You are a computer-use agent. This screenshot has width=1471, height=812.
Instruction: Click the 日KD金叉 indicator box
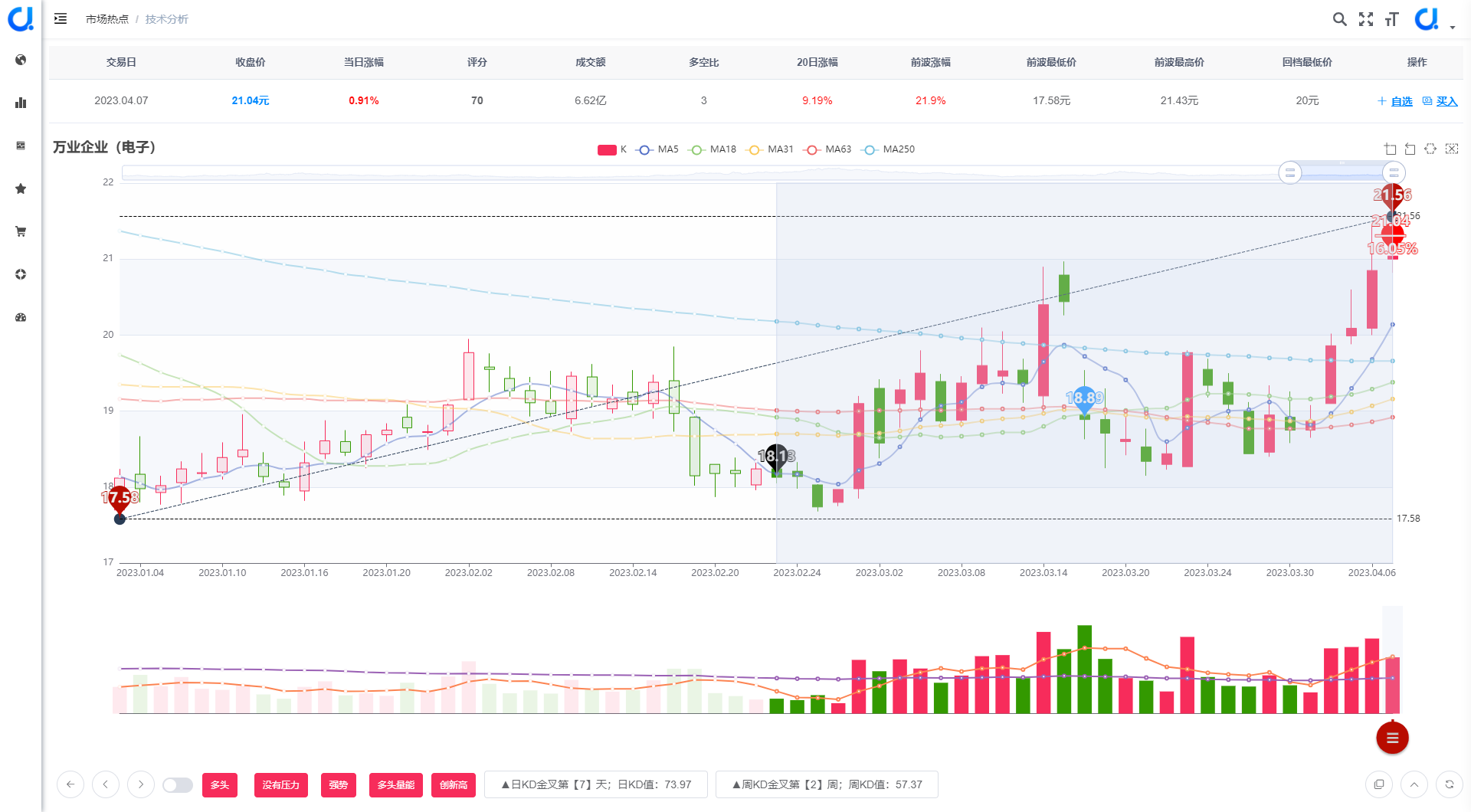tap(596, 784)
